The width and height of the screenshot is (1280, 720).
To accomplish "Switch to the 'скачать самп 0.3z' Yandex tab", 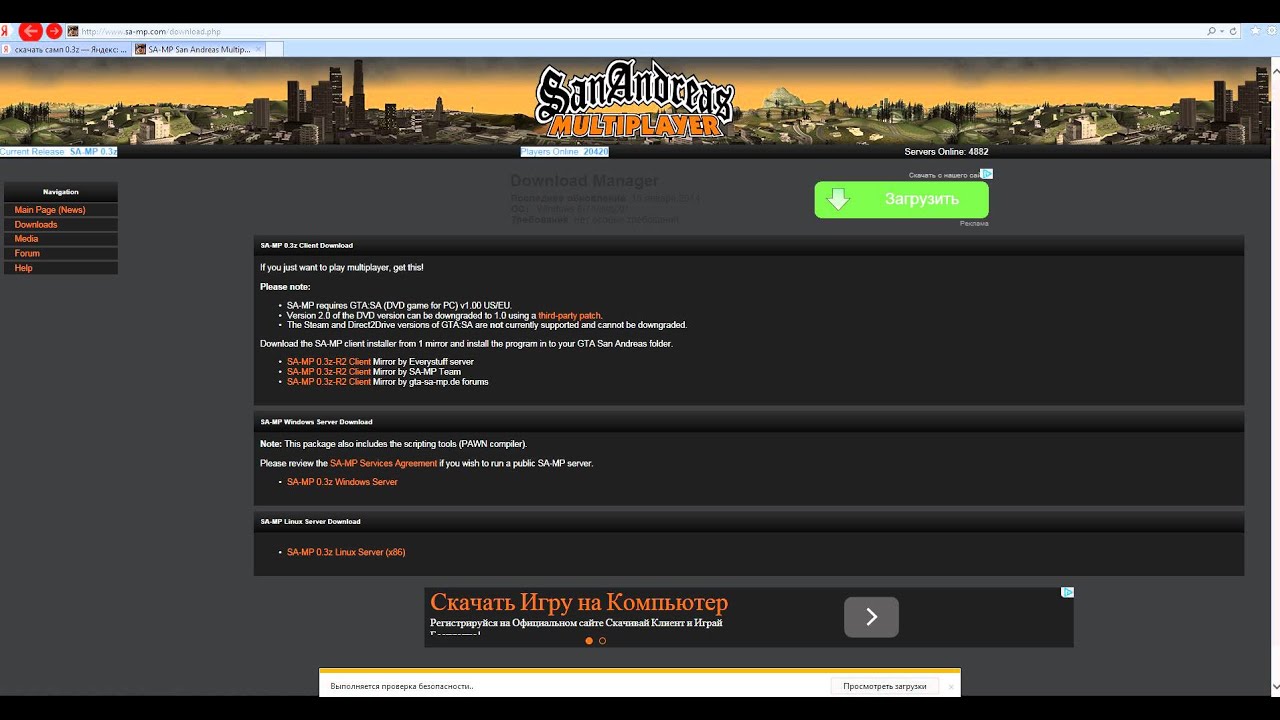I will pyautogui.click(x=66, y=49).
